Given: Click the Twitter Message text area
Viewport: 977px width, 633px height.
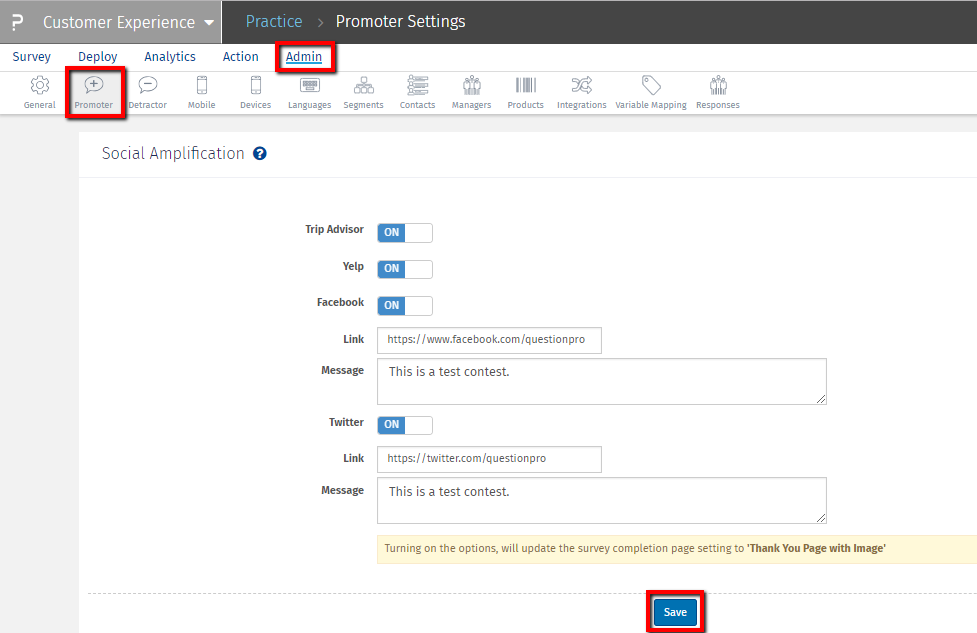Looking at the screenshot, I should point(602,501).
